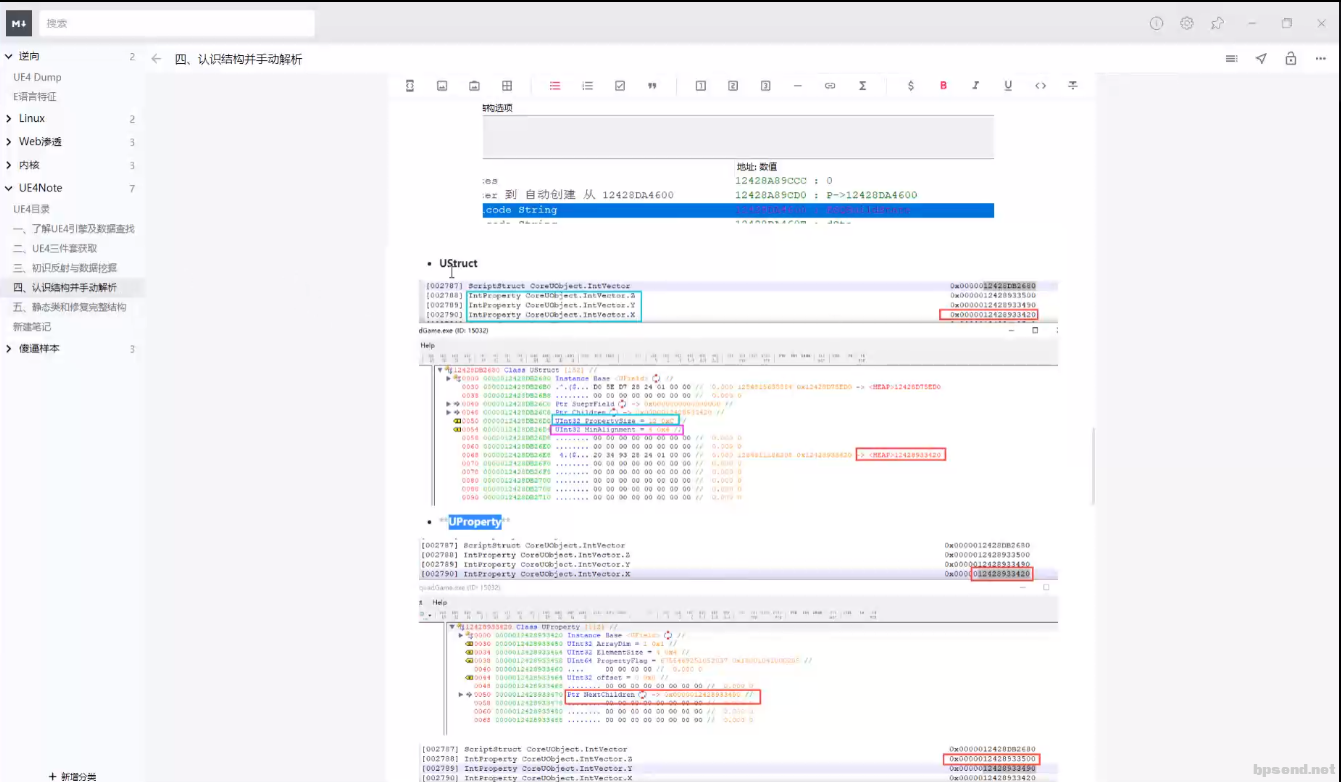
Task: Click the second image upload toolbar icon
Action: pos(474,86)
